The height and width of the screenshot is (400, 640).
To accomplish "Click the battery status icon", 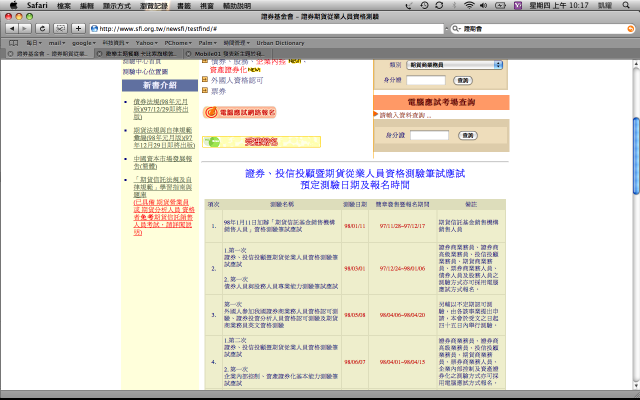I will coord(500,5).
